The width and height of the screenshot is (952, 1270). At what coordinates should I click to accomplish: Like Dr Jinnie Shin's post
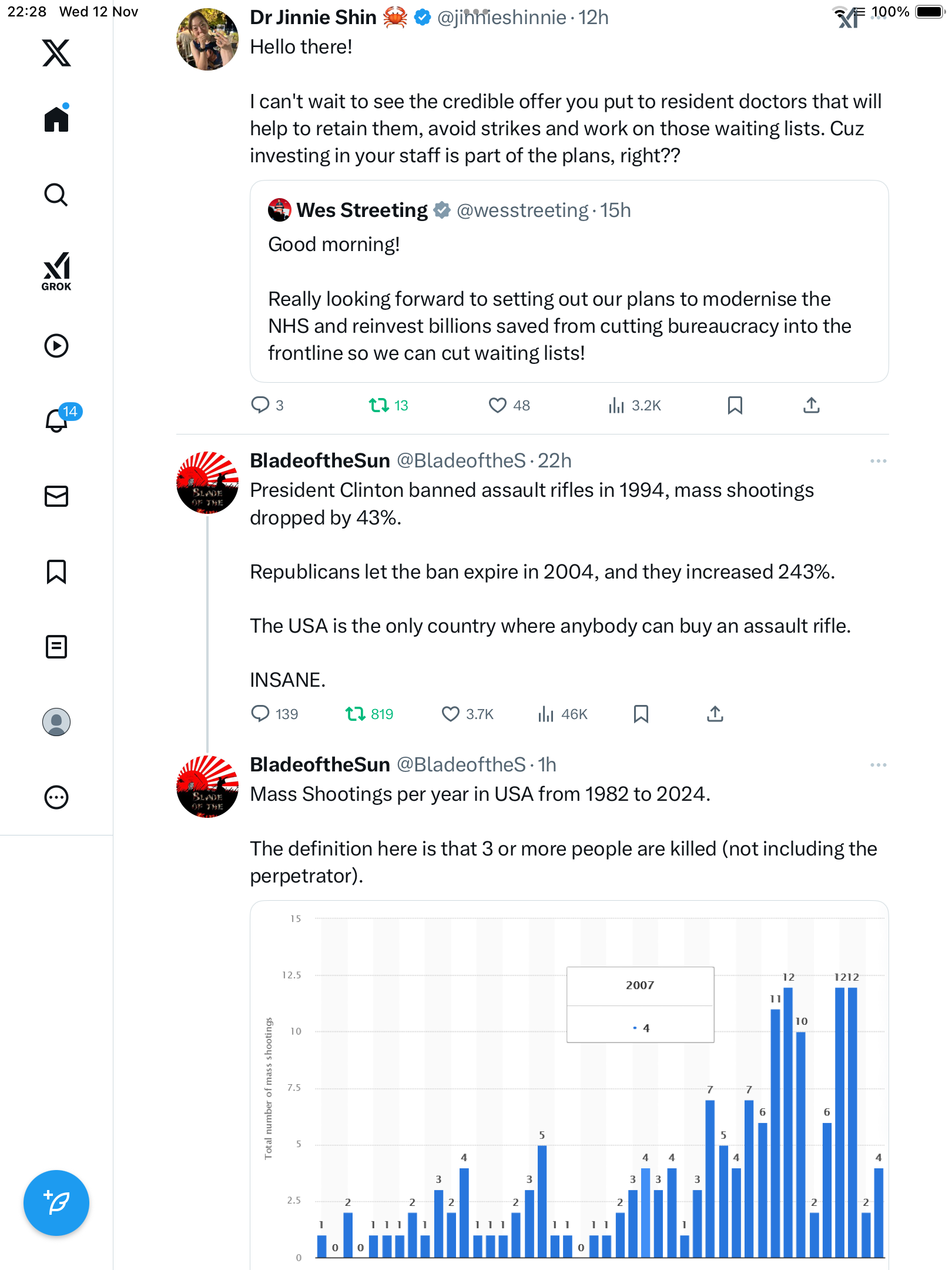498,405
